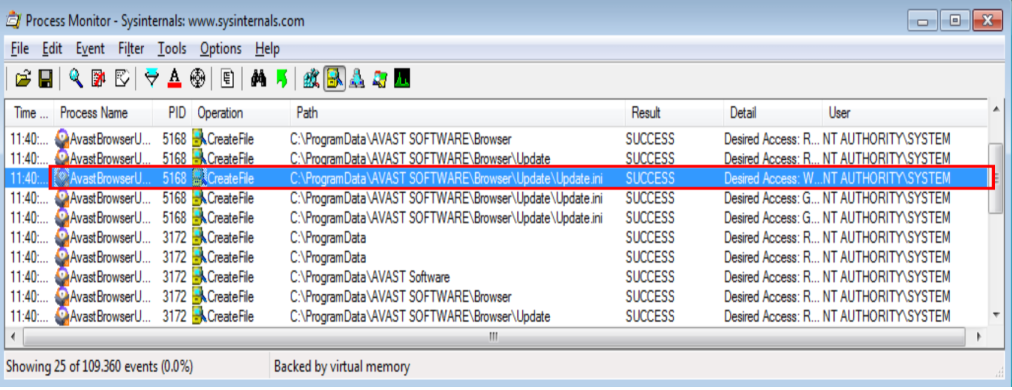1012x390 pixels.
Task: Toggle the Autoscroll toolbar icon
Action: coord(98,79)
